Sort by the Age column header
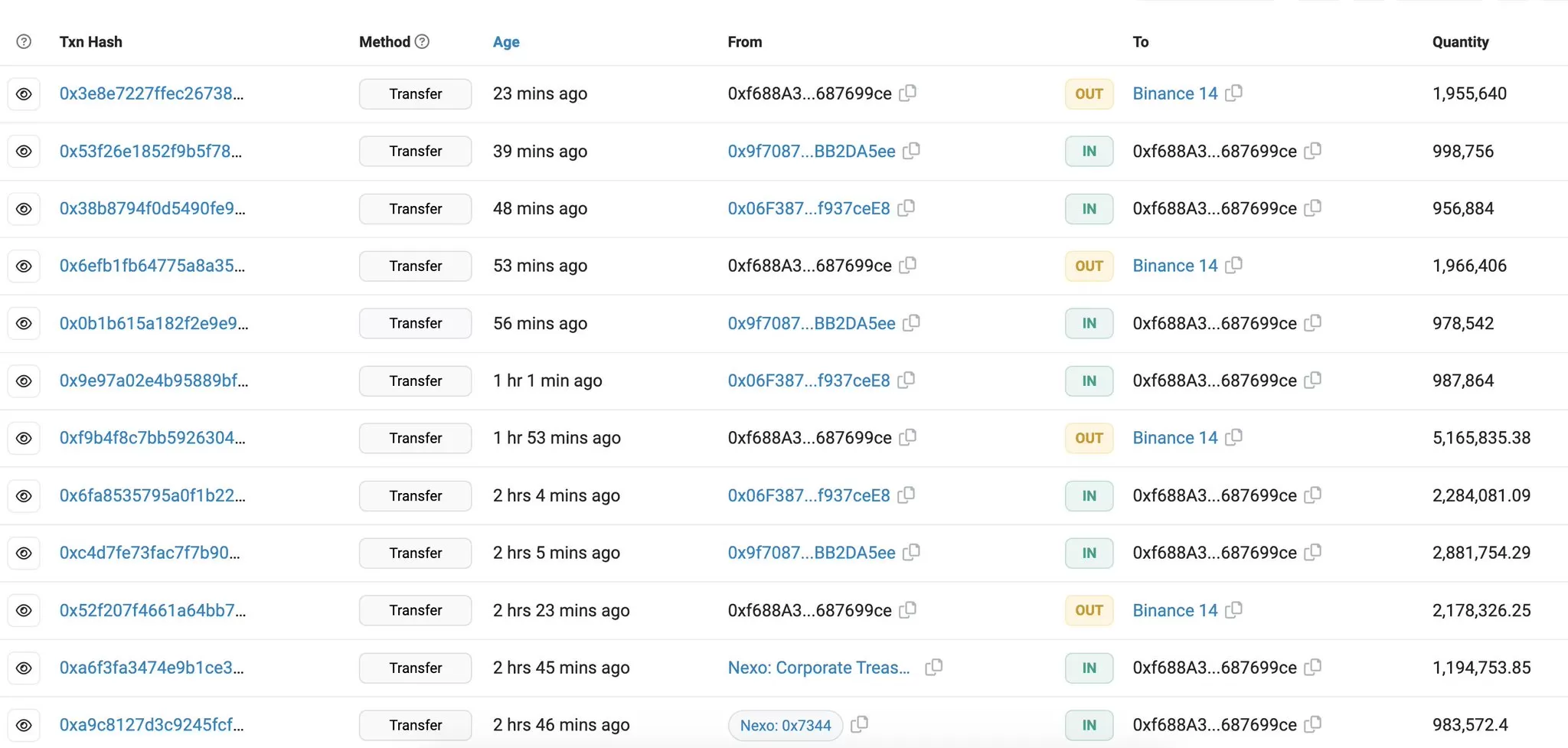 (x=505, y=42)
